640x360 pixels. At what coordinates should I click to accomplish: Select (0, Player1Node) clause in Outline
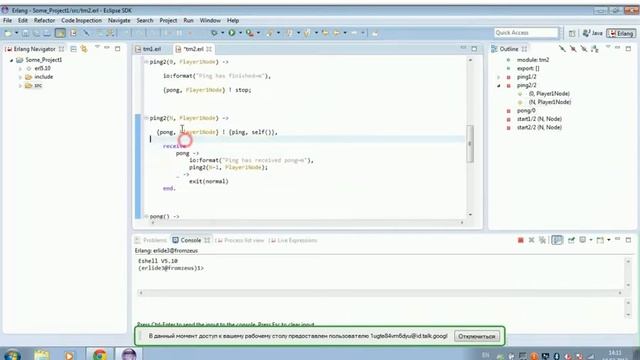pyautogui.click(x=549, y=94)
